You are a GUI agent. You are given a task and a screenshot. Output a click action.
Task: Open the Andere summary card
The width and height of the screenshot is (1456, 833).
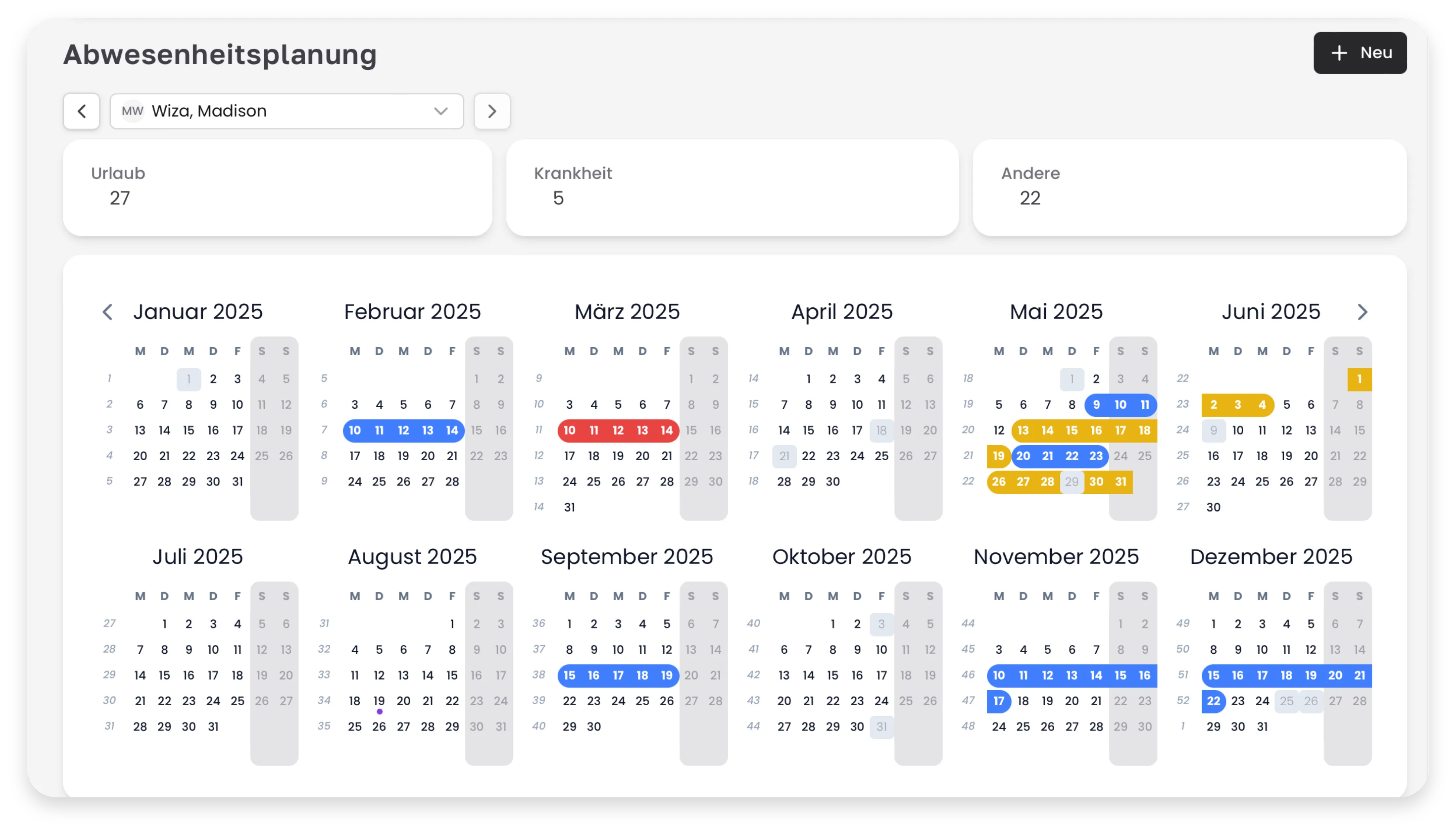pyautogui.click(x=1189, y=188)
